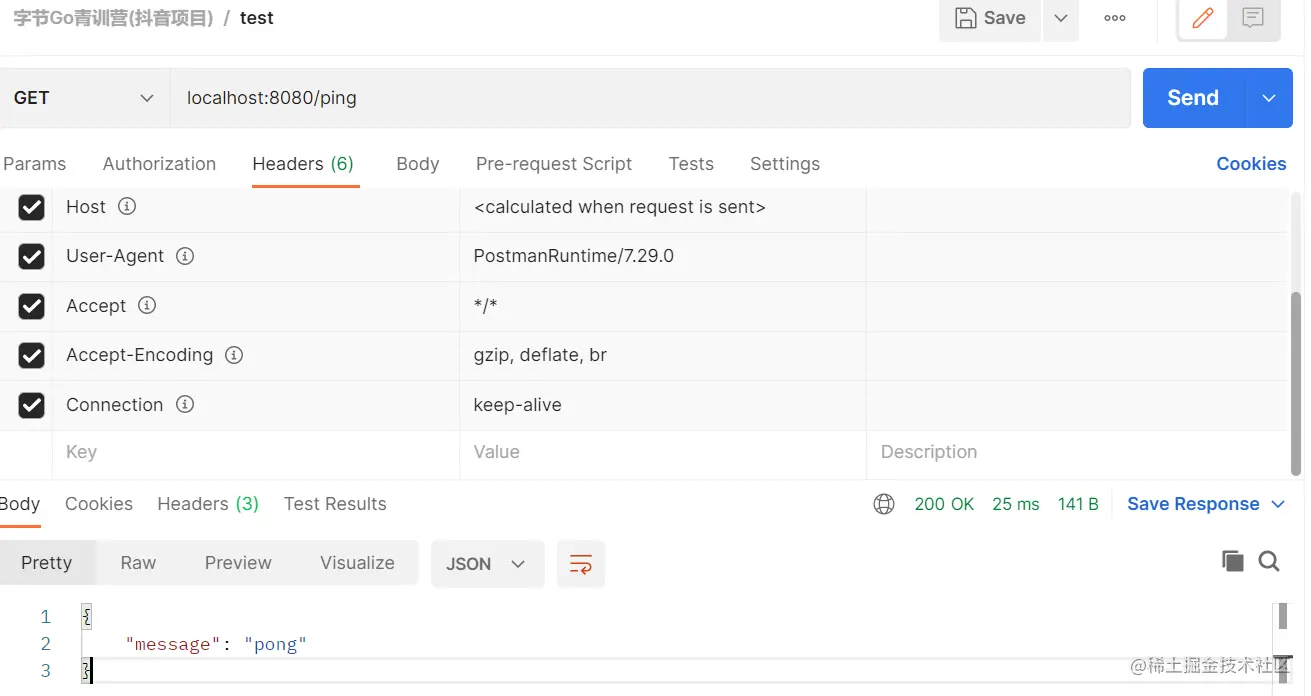
Task: Open the JSON format dropdown
Action: click(x=487, y=563)
